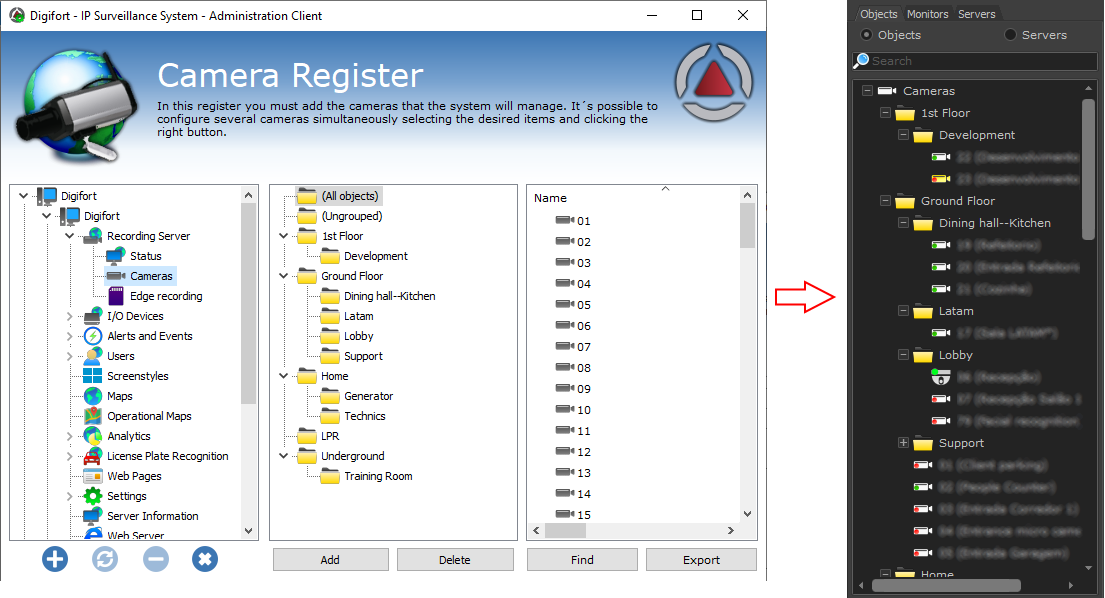Viewport: 1105px width, 598px height.
Task: Click the dome camera icon under Lobby
Action: click(x=941, y=378)
